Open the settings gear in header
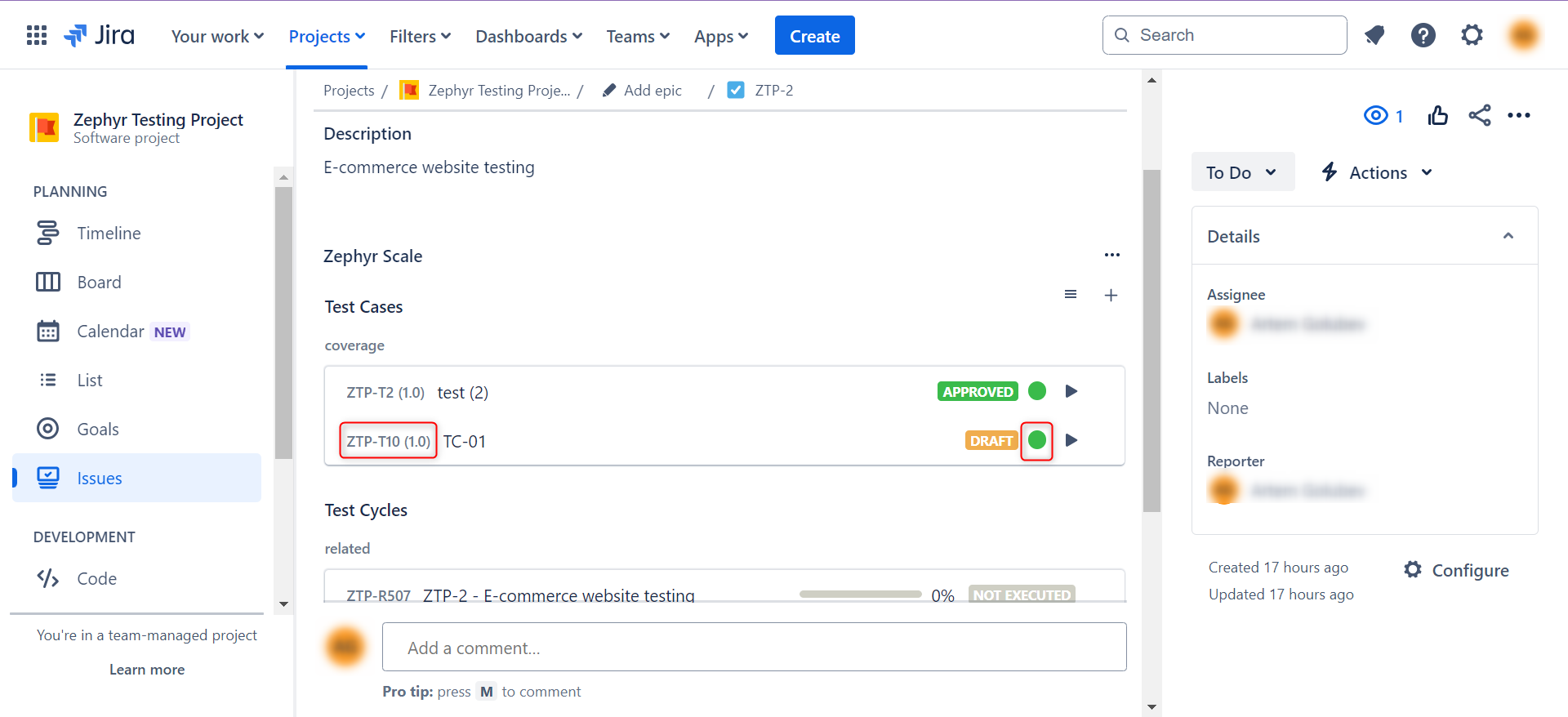Viewport: 1568px width, 717px height. 1472,36
